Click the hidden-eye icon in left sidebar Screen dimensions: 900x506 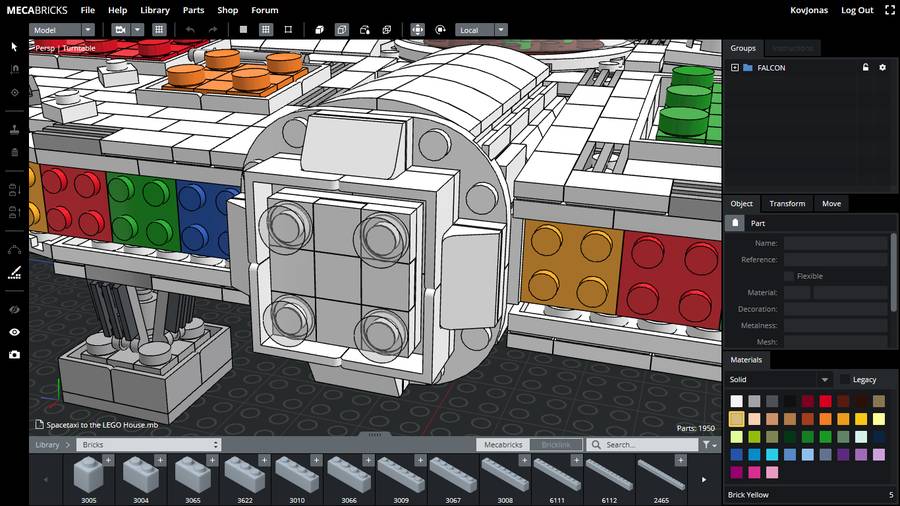click(x=14, y=309)
